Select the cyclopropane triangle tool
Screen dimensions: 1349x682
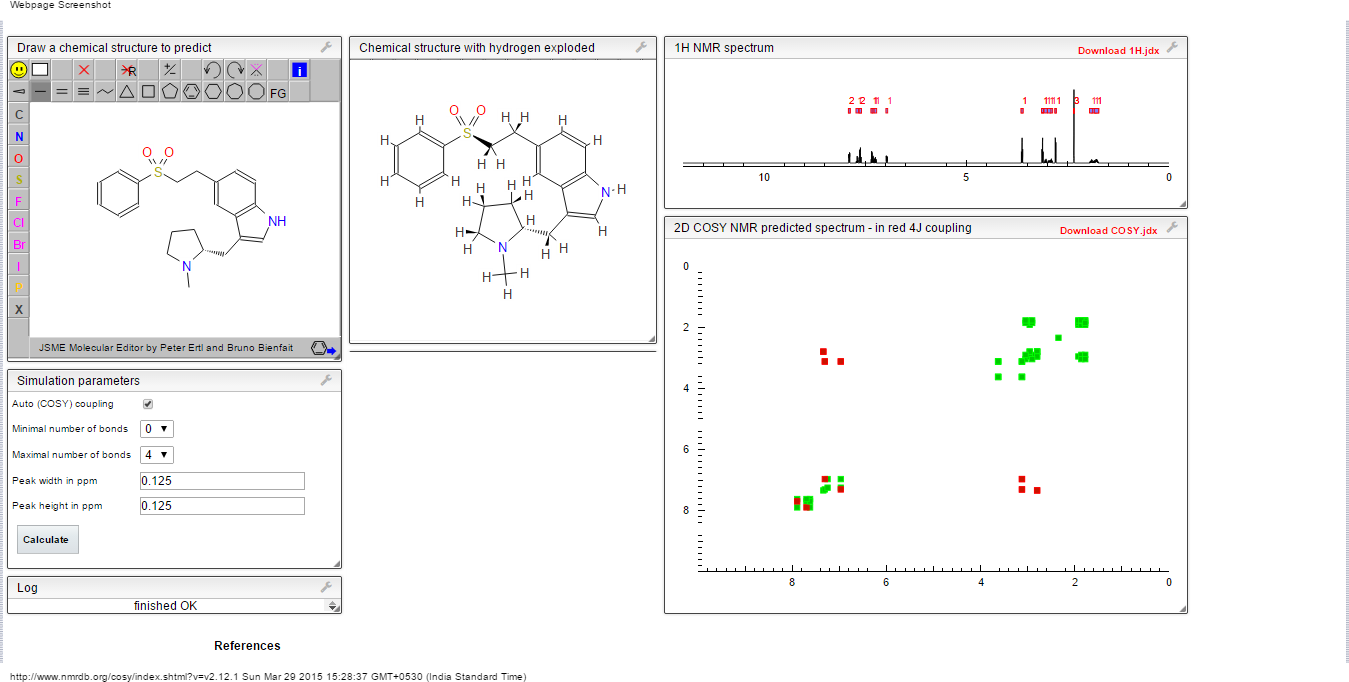tap(127, 92)
